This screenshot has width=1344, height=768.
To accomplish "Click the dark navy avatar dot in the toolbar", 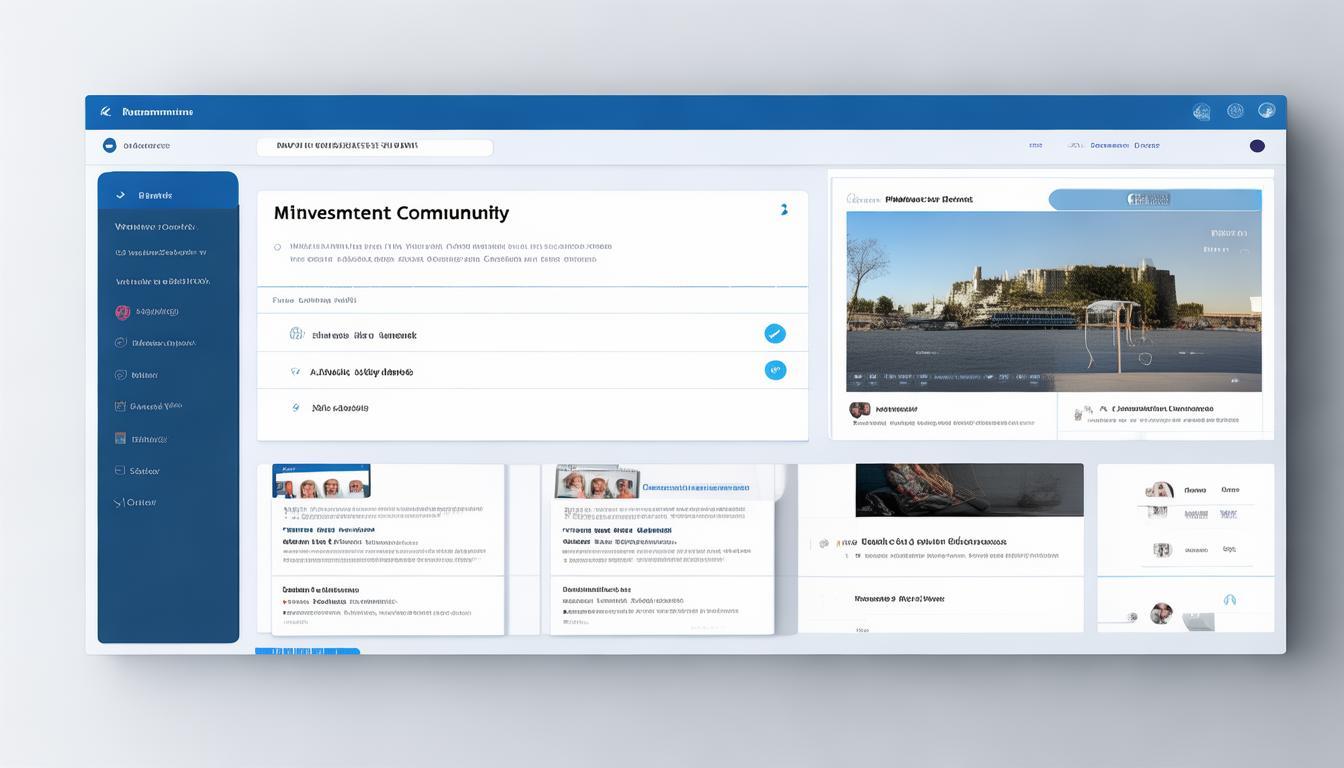I will pyautogui.click(x=1257, y=146).
